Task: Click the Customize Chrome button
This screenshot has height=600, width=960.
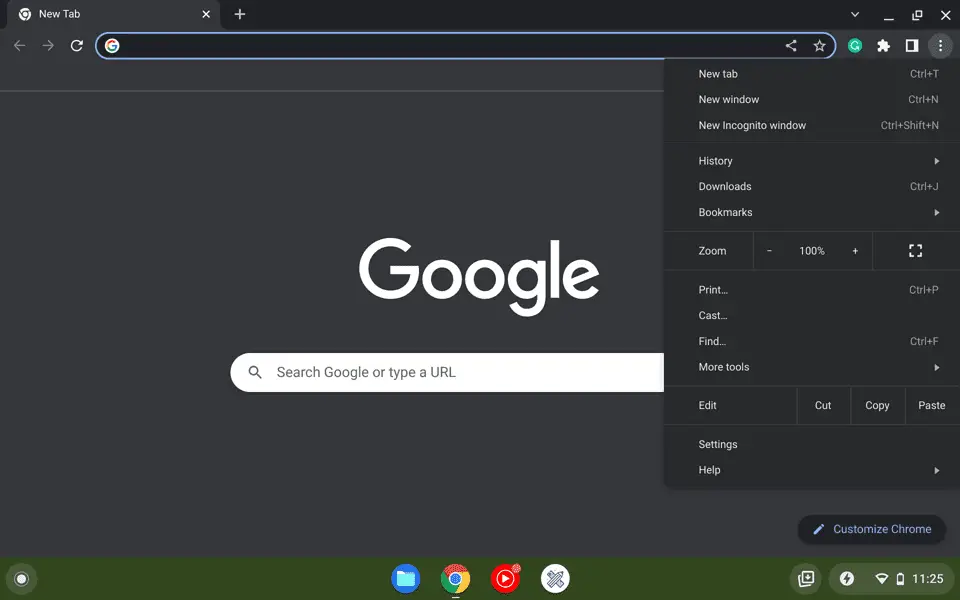Action: click(871, 529)
